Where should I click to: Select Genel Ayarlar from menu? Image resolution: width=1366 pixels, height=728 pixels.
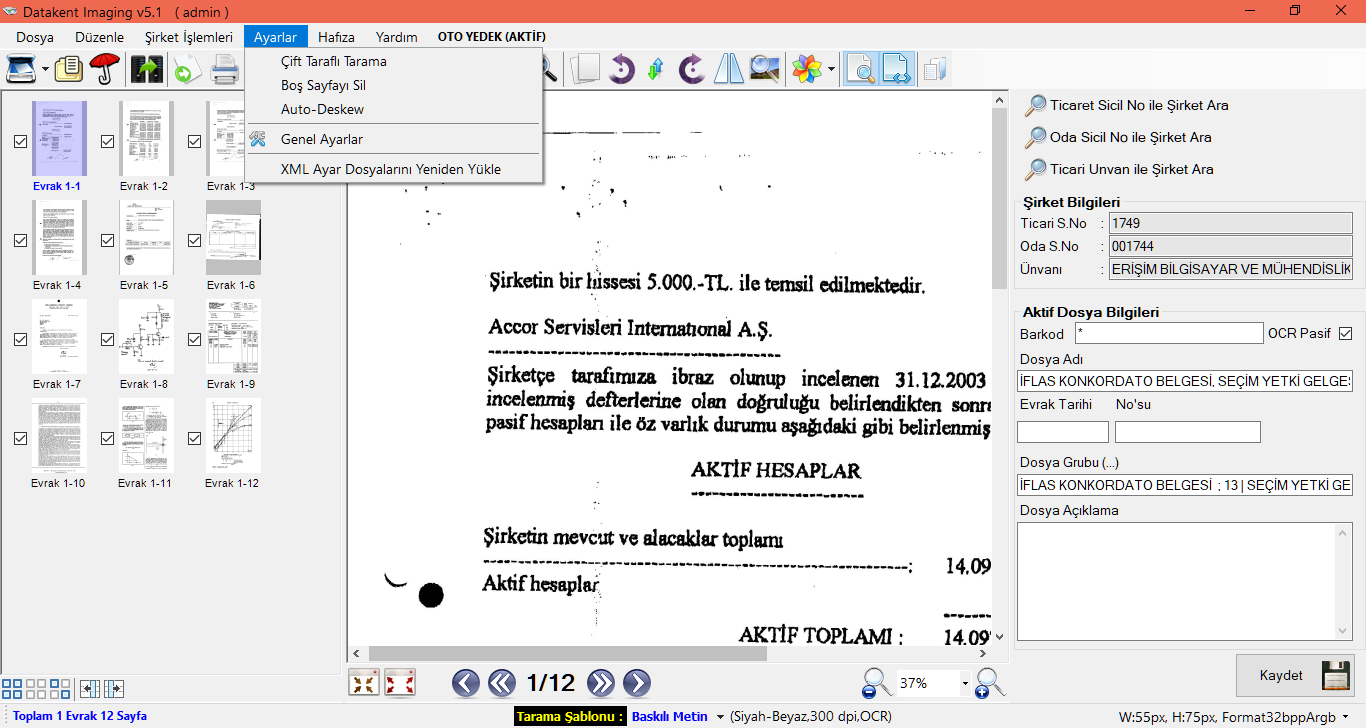[321, 139]
